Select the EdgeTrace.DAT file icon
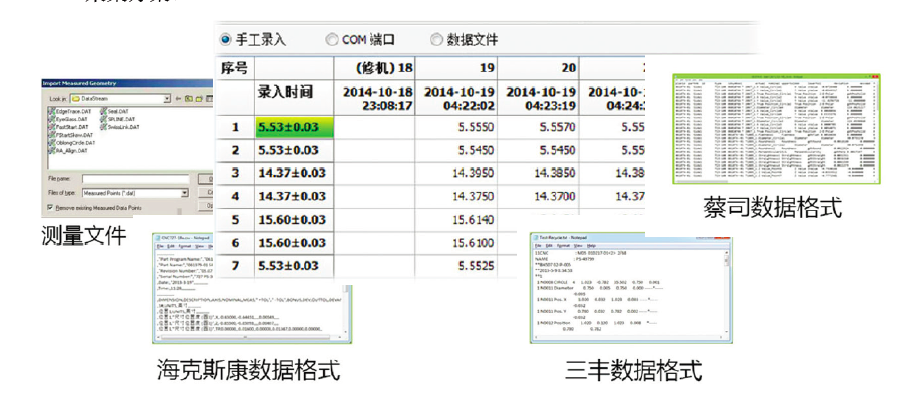922x397 pixels. pos(51,111)
